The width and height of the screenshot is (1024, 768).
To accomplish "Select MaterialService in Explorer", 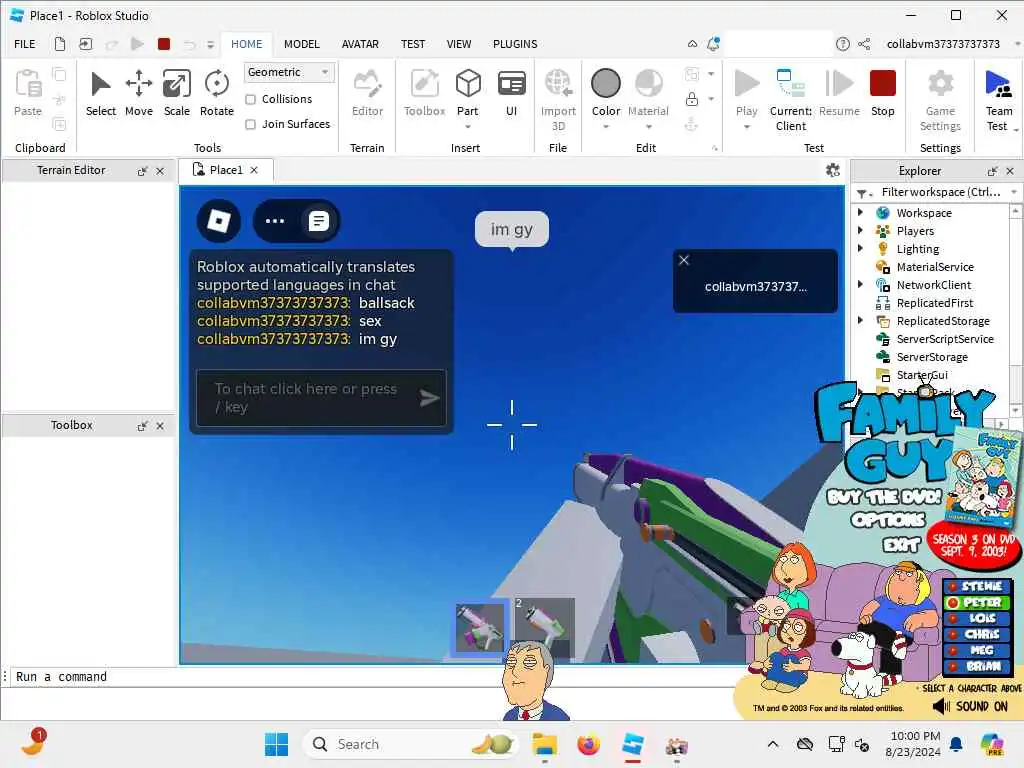I will click(935, 266).
